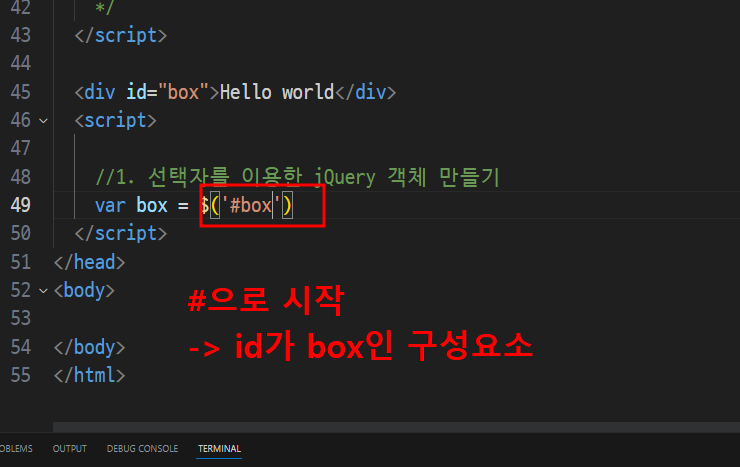
Task: Click the horizontal editor scrollbar
Action: coord(396,427)
